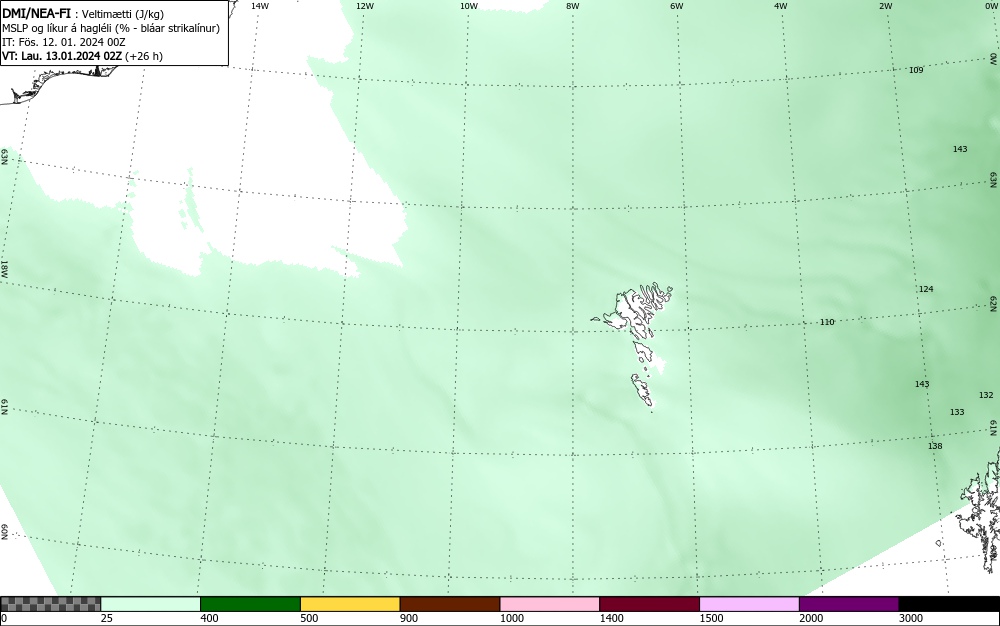Click the Shetland Islands coastline outline
This screenshot has width=1000, height=626.
(x=981, y=510)
